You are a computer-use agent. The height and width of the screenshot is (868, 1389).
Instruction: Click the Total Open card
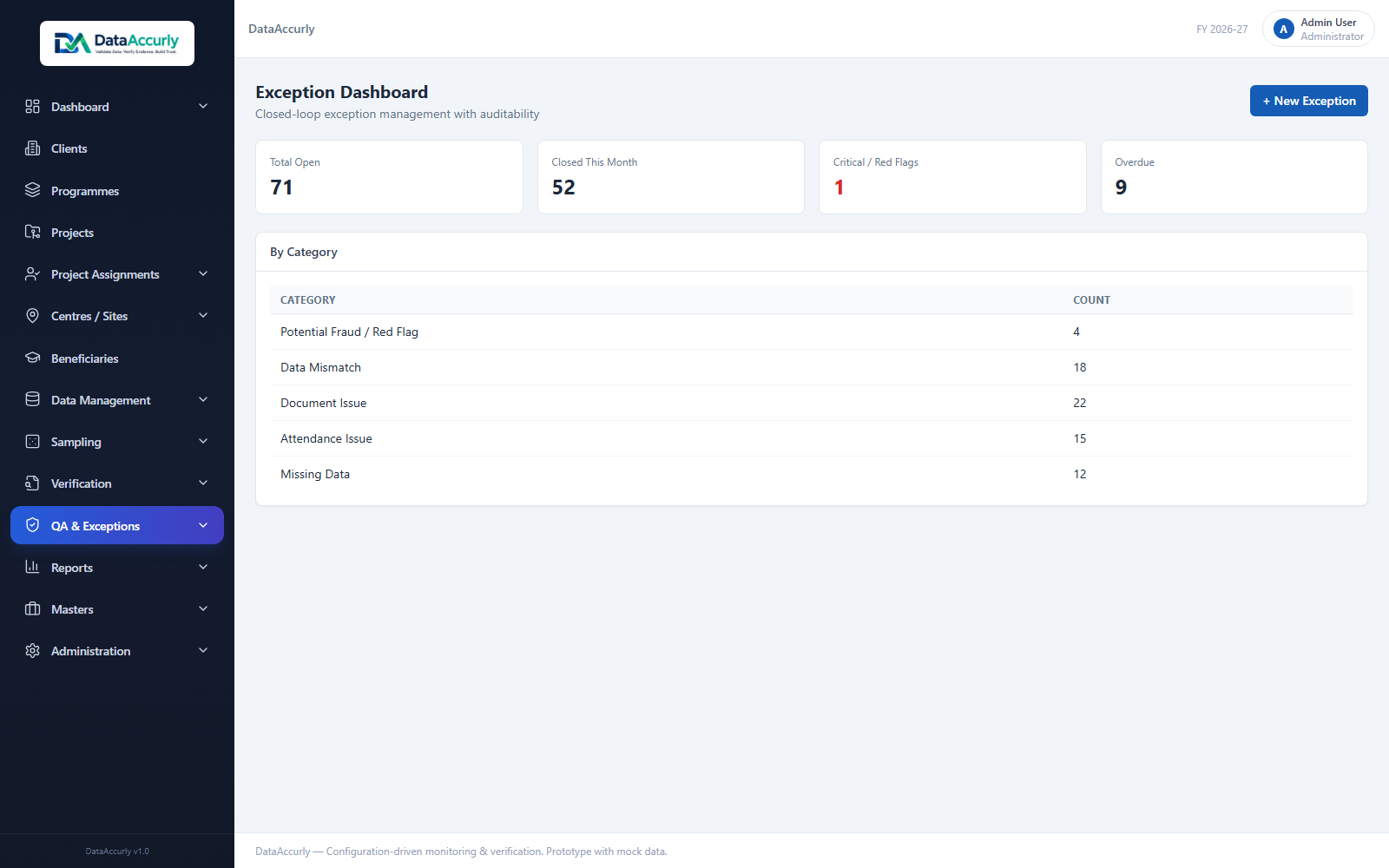click(389, 177)
